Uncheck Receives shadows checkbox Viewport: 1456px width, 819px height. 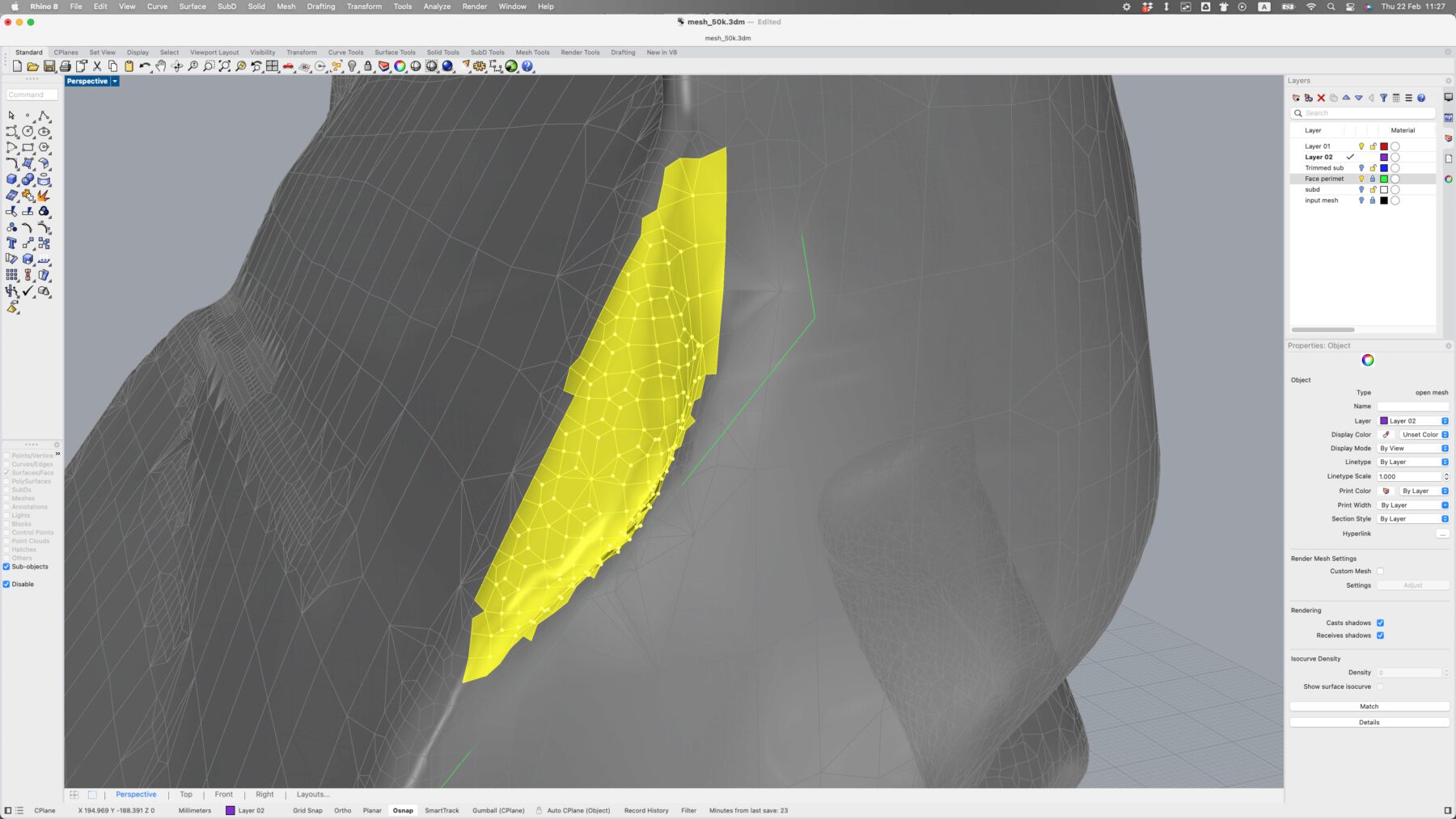click(x=1380, y=635)
